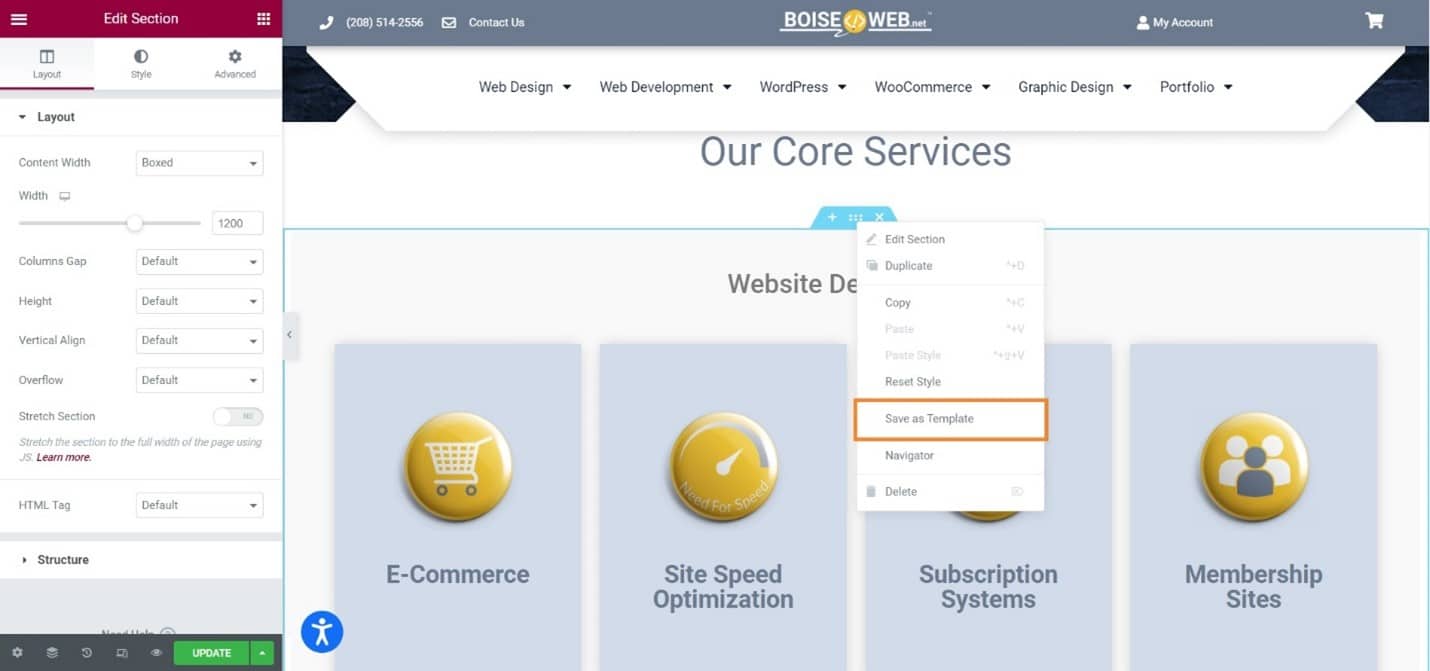Open the History icon in footer

click(x=87, y=653)
